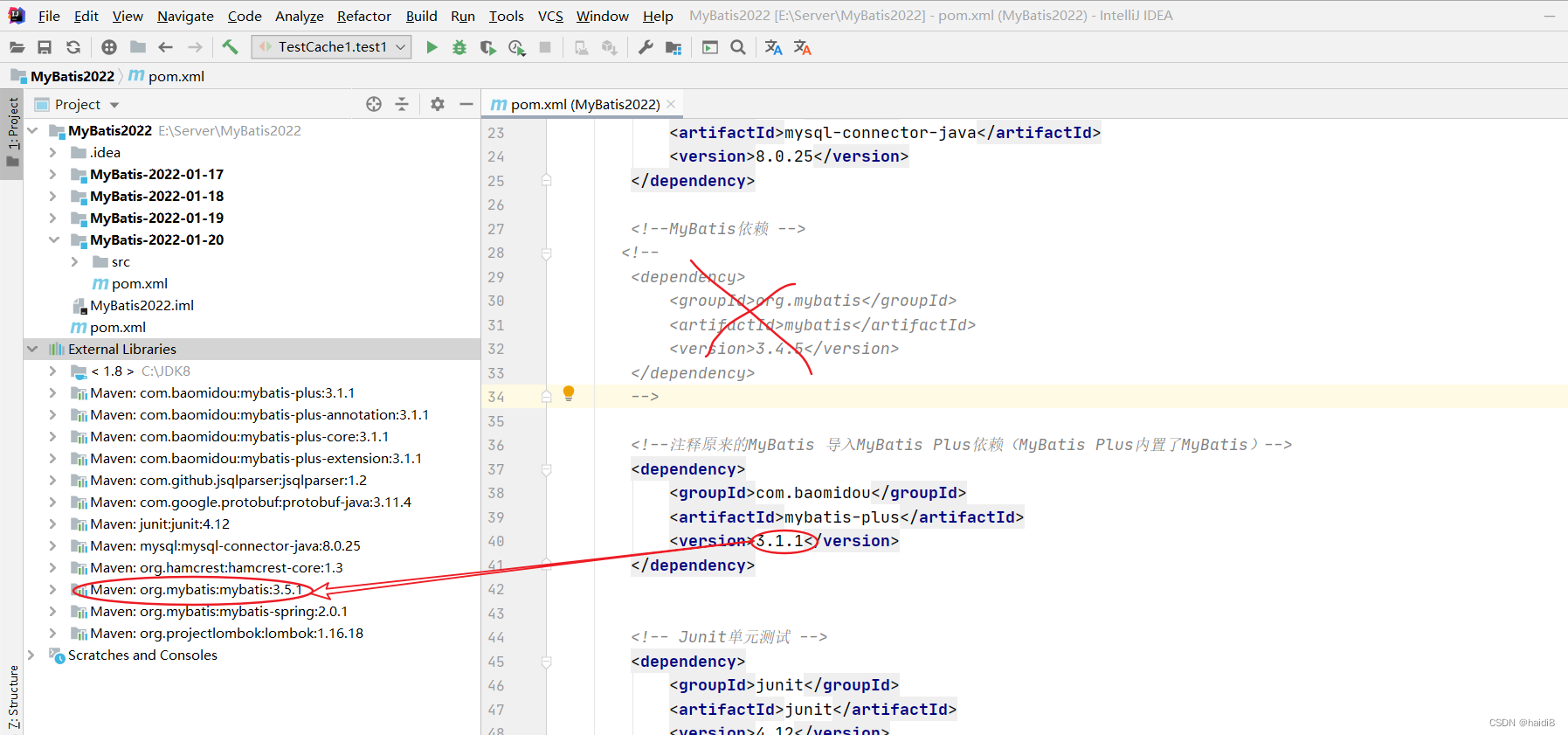1568x735 pixels.
Task: Click fold marker at line 28 comment
Action: click(x=546, y=253)
